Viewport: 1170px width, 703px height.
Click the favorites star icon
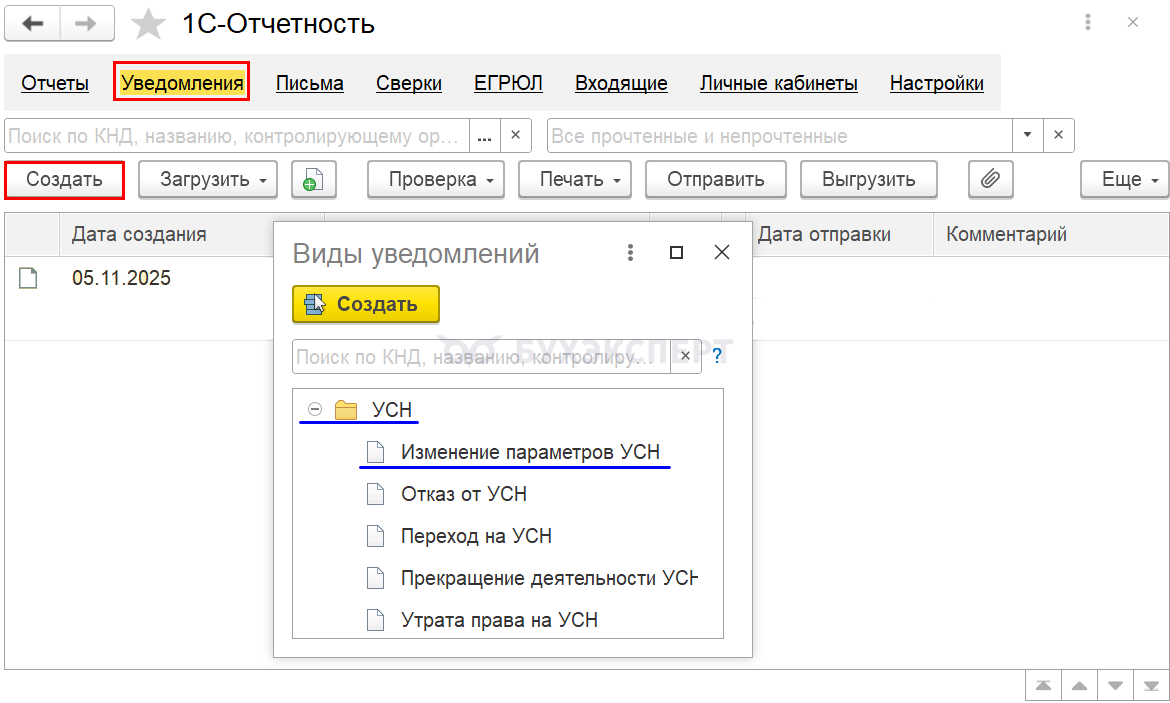click(149, 24)
